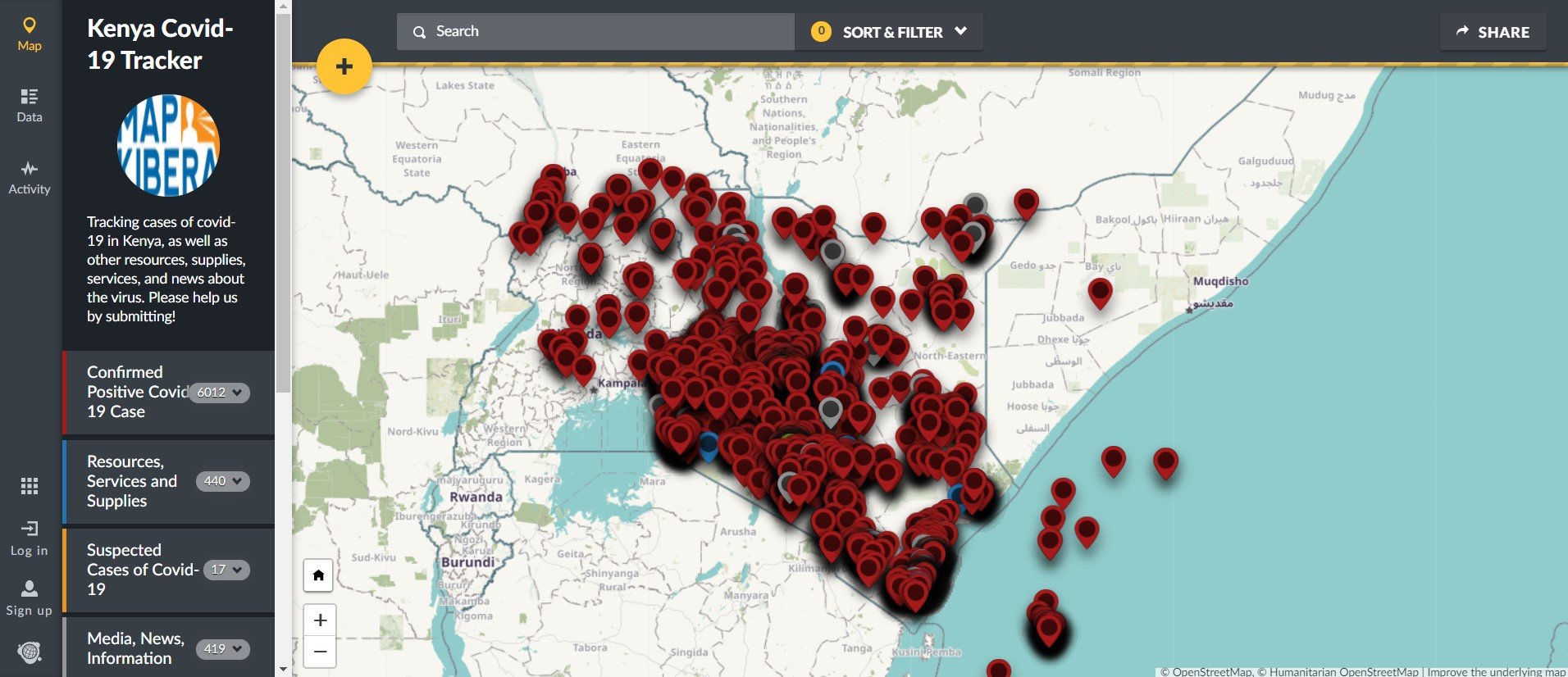Zoom out on the map
Screen dimensions: 1568x677
pyautogui.click(x=320, y=652)
